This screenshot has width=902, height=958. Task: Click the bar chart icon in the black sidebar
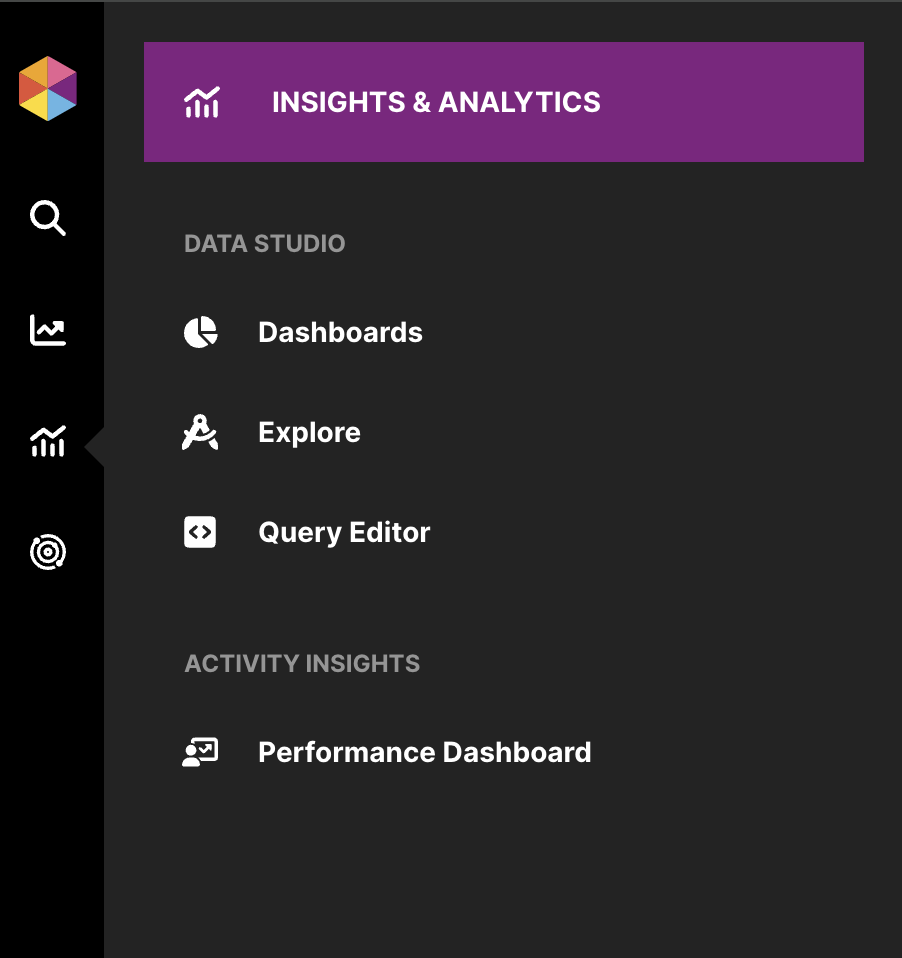(x=48, y=441)
